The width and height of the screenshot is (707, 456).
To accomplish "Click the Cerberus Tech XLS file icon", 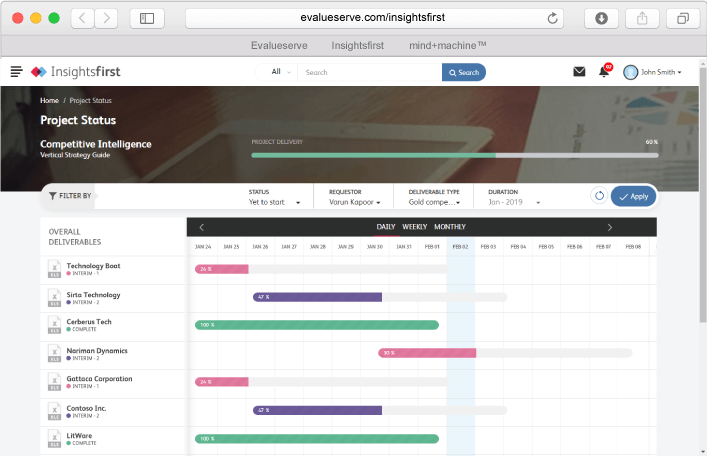I will 55,325.
